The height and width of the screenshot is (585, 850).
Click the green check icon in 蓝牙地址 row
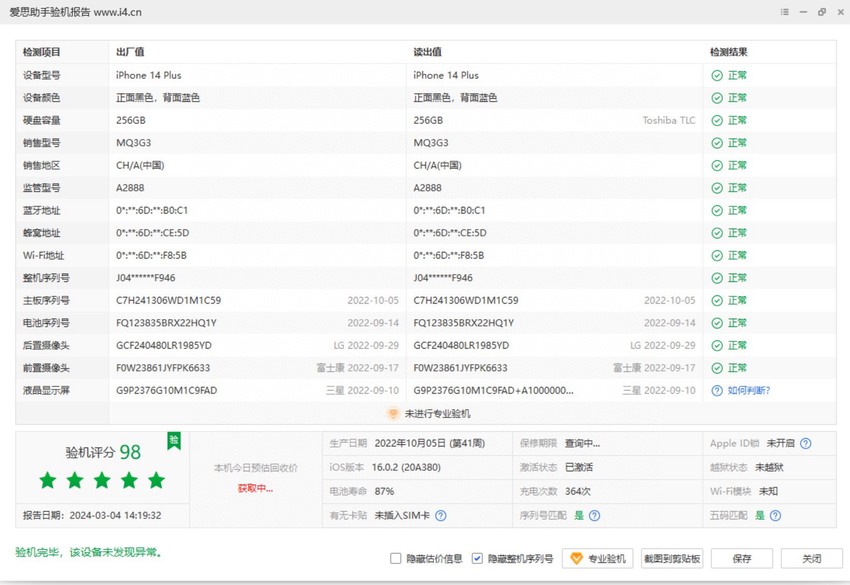pyautogui.click(x=717, y=210)
